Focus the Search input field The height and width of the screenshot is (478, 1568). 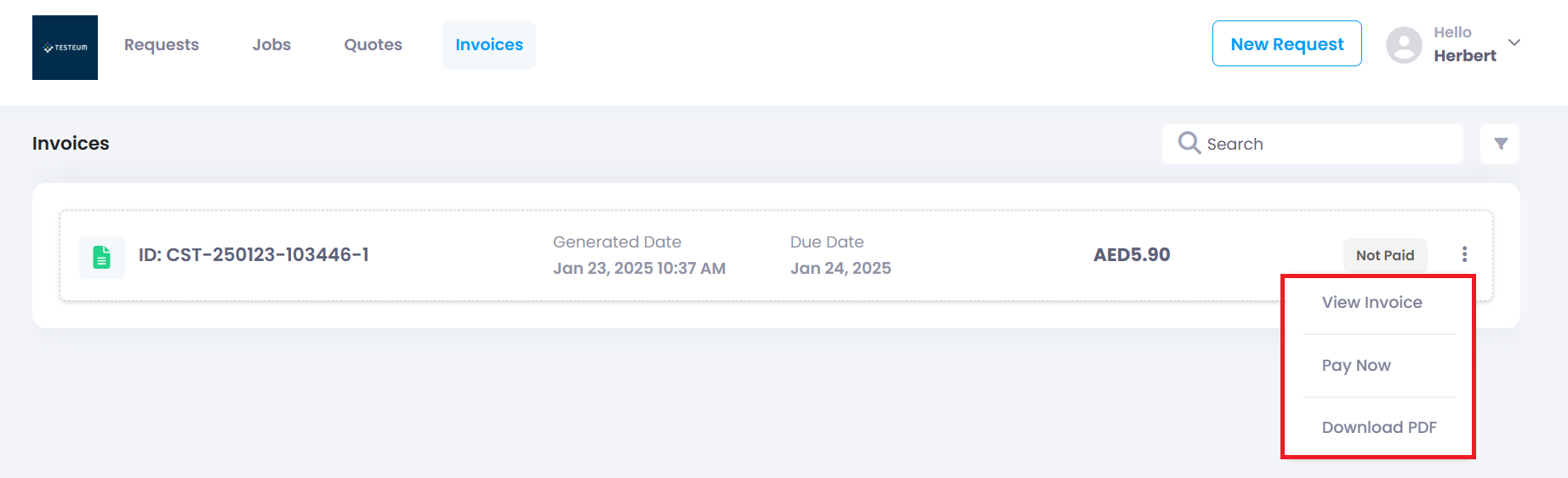click(x=1312, y=144)
